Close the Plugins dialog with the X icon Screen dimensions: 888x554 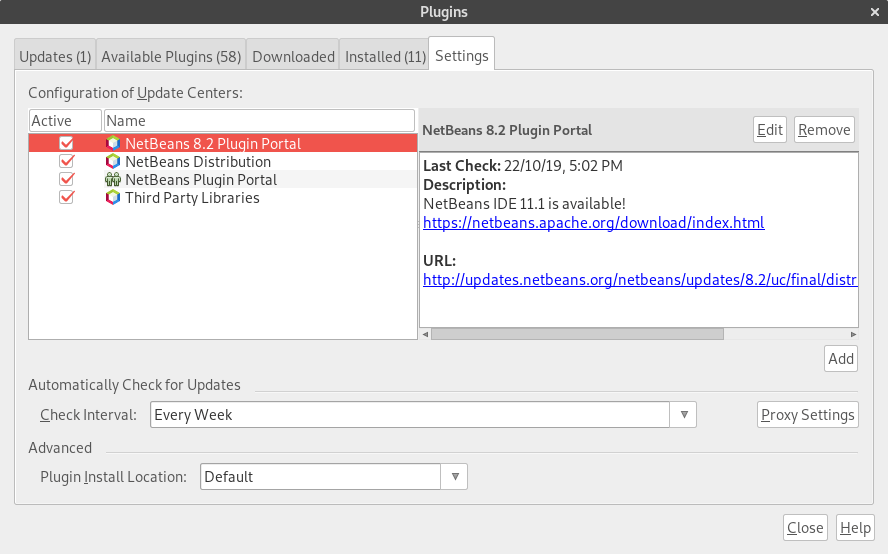(874, 12)
